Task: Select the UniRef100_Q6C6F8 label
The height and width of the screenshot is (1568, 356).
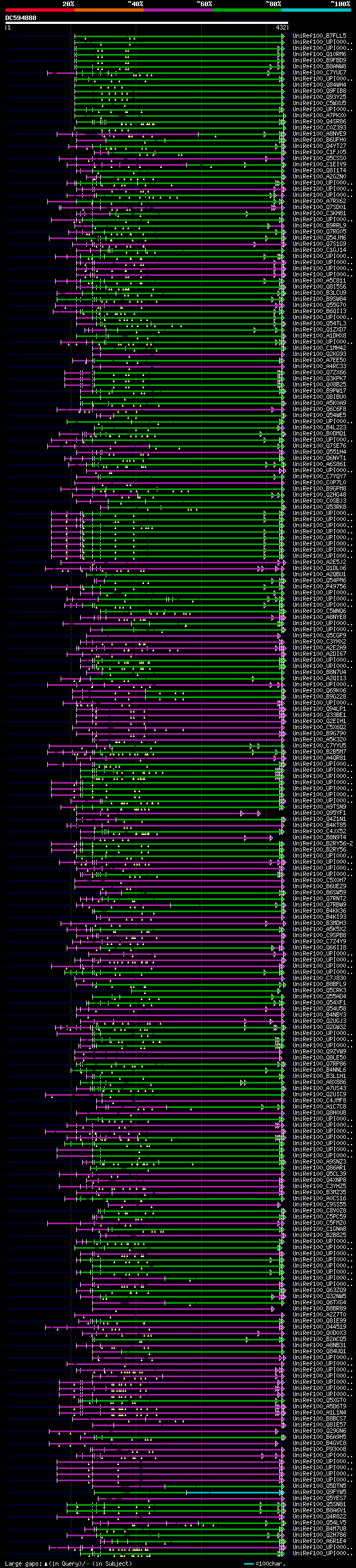Action: [319, 409]
